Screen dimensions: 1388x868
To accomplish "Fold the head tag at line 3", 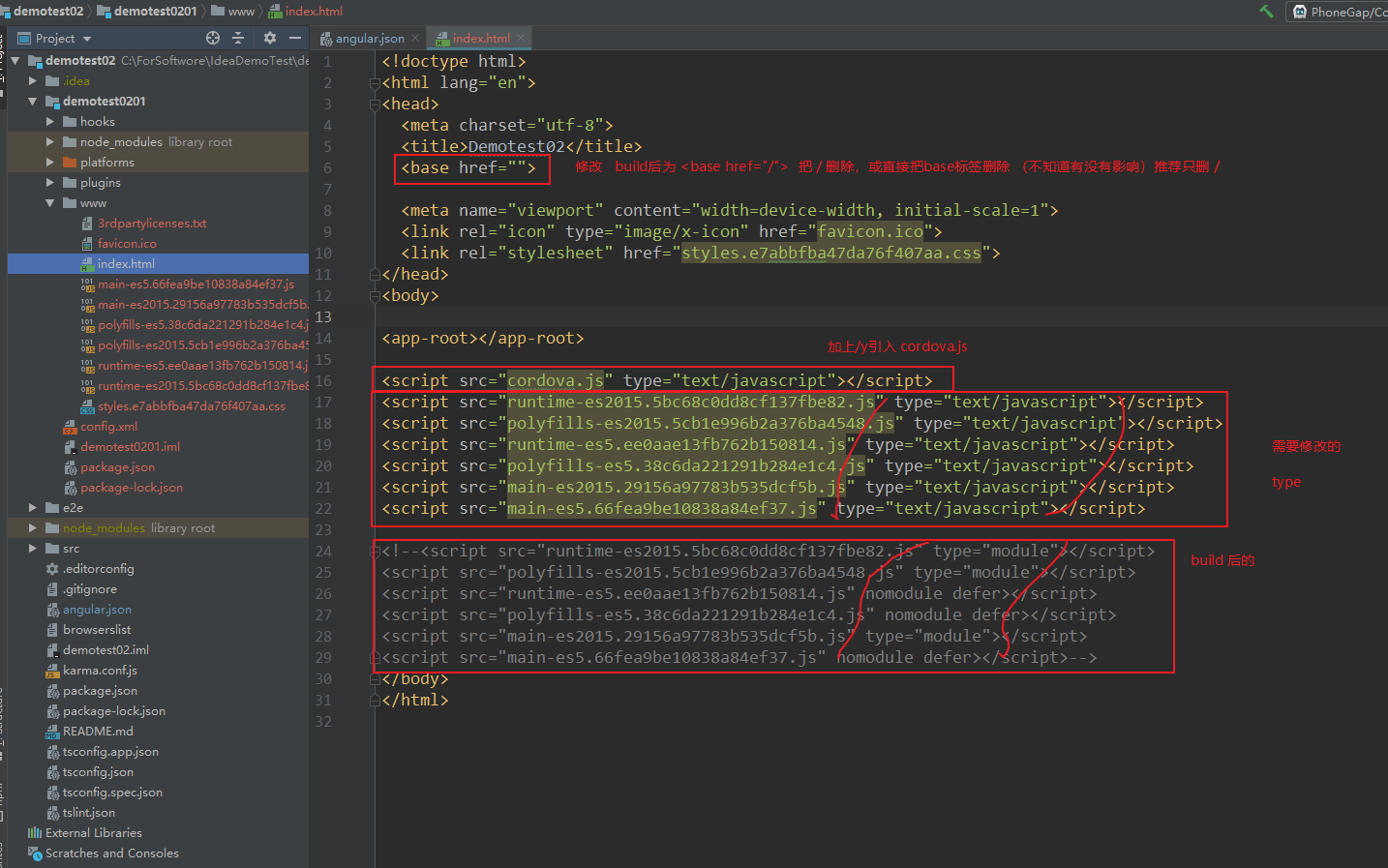I will (375, 105).
